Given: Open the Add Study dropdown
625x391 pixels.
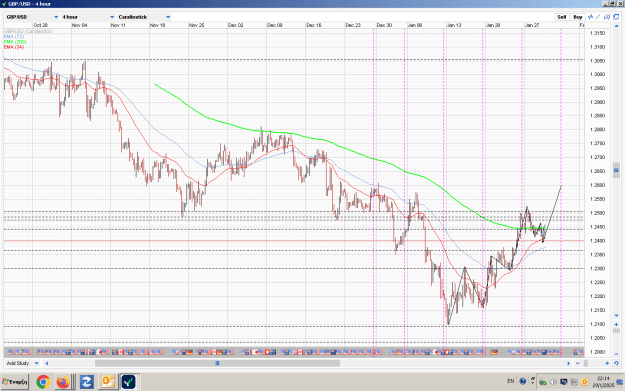Looking at the screenshot, I should click(x=22, y=363).
